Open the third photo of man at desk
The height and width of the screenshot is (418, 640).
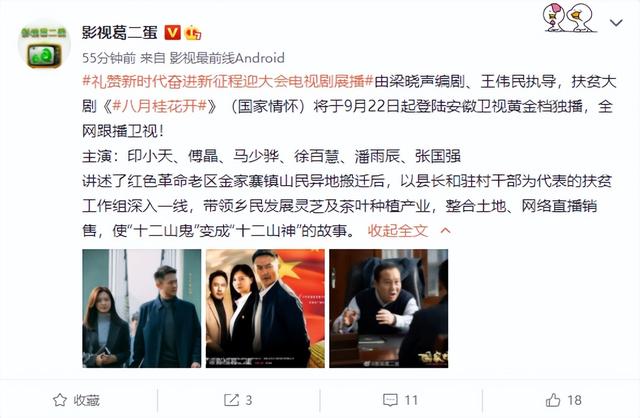pos(389,309)
